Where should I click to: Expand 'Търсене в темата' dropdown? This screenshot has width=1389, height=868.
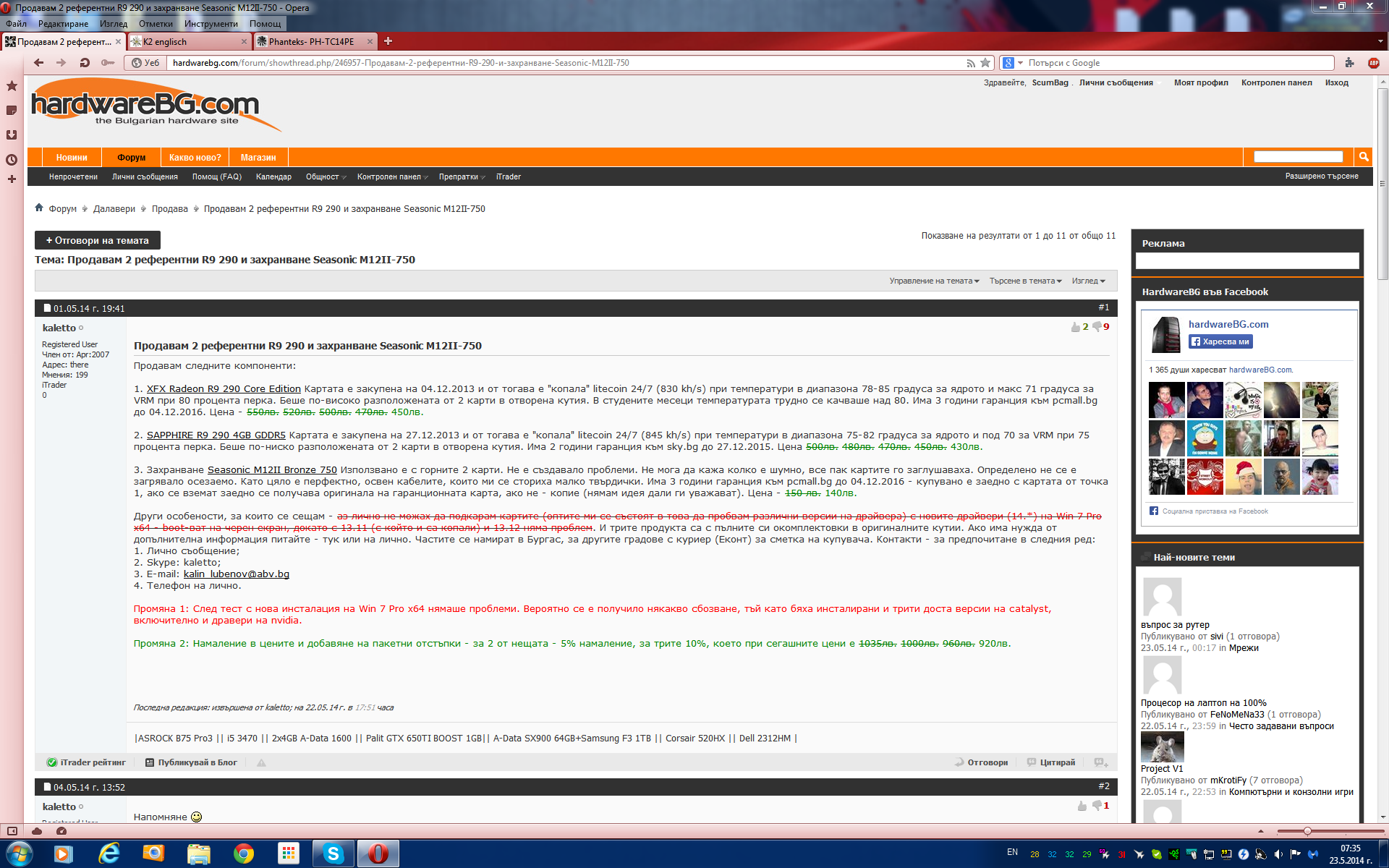[x=1025, y=281]
